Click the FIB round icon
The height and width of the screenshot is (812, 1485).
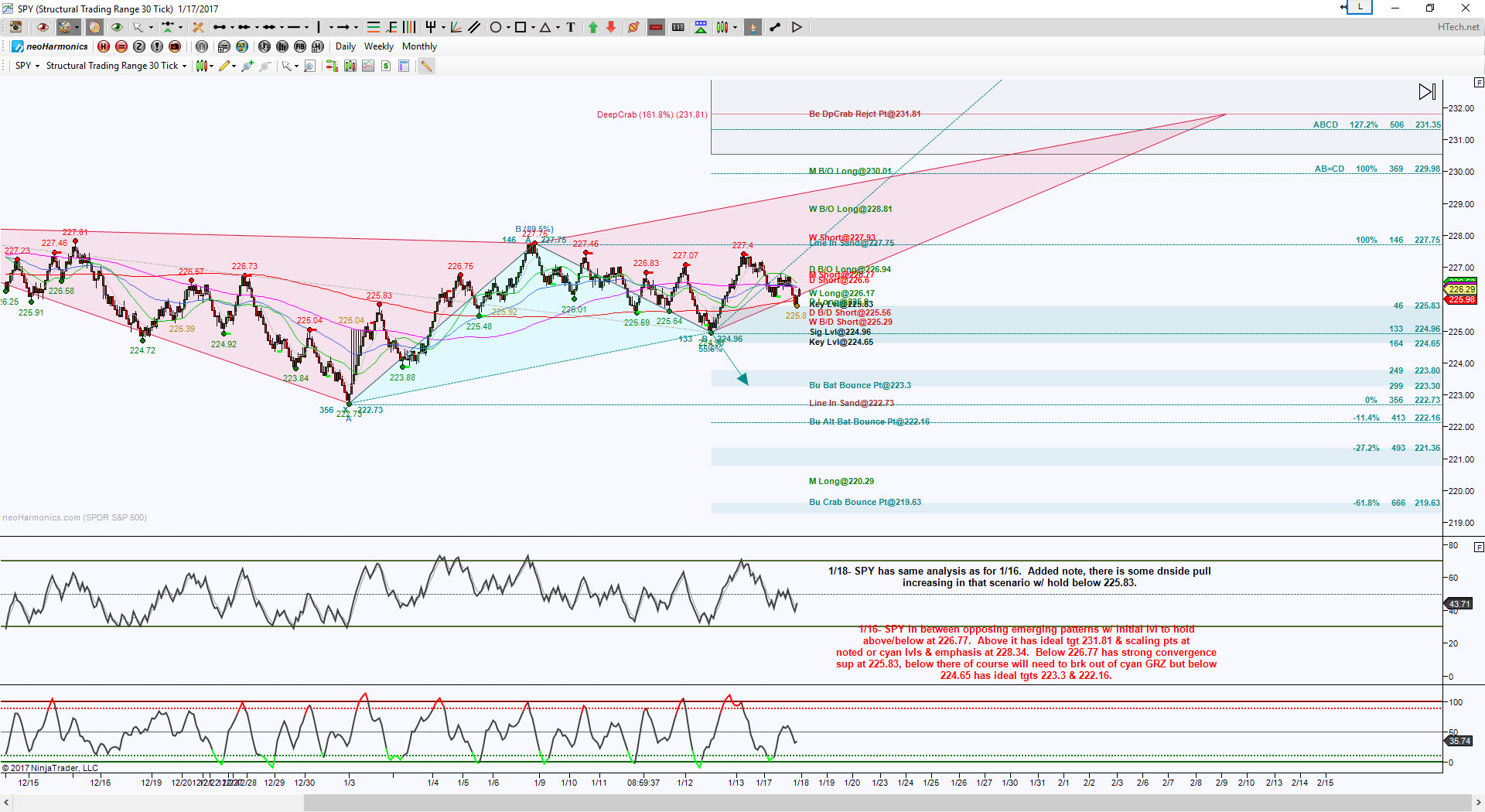point(300,46)
